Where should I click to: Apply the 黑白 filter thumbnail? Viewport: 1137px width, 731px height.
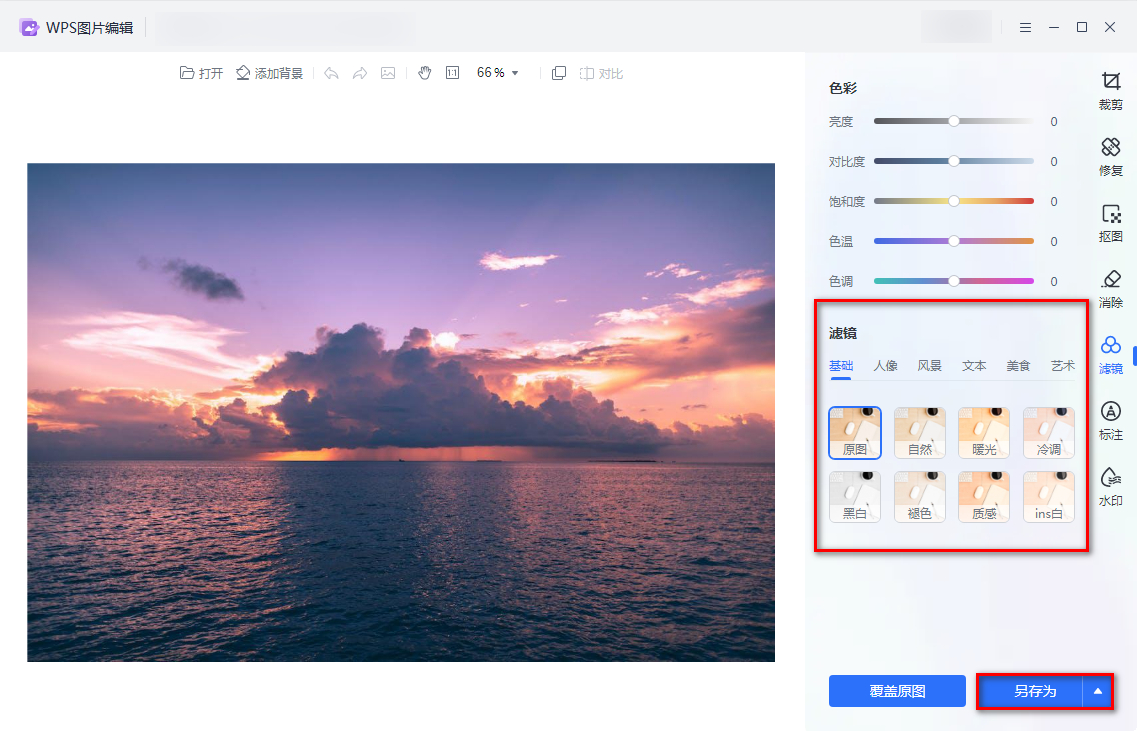click(x=855, y=497)
